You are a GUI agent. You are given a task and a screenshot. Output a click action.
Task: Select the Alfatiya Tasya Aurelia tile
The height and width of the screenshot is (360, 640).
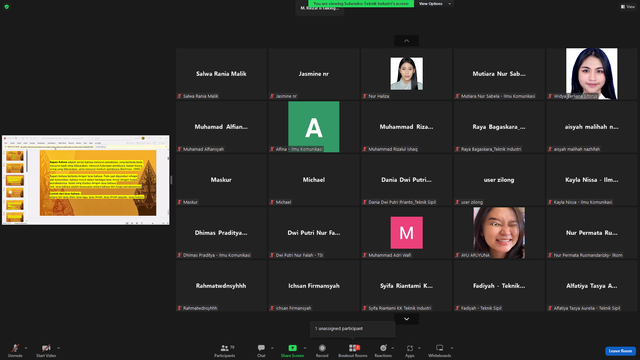591,286
